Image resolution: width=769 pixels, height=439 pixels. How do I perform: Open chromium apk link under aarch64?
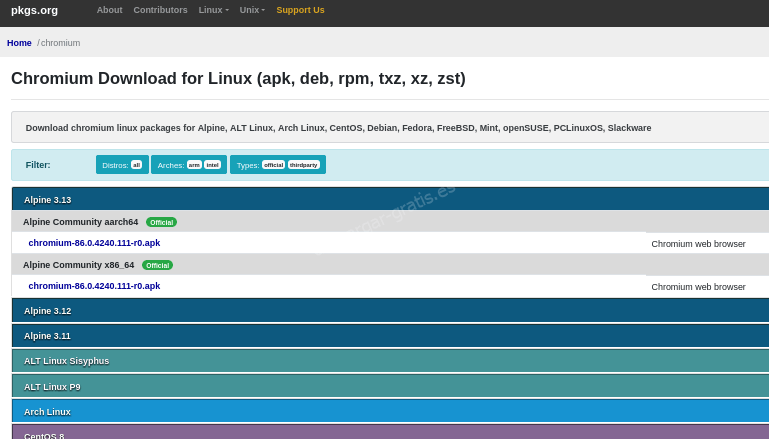point(94,243)
